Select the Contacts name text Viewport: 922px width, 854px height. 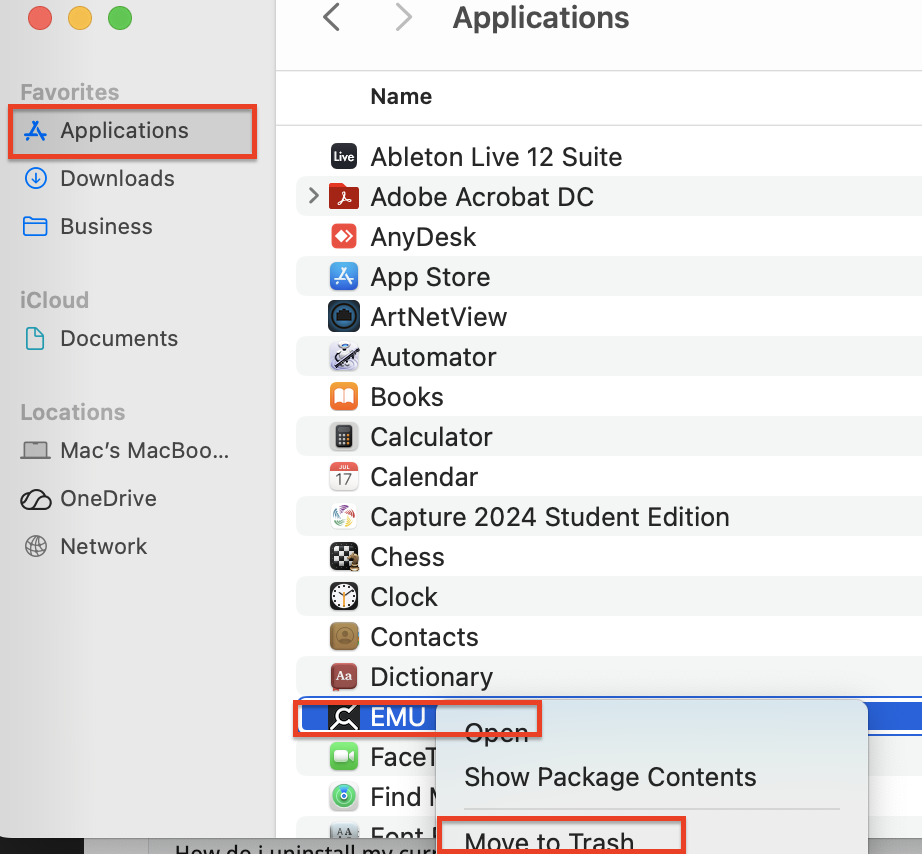(425, 637)
